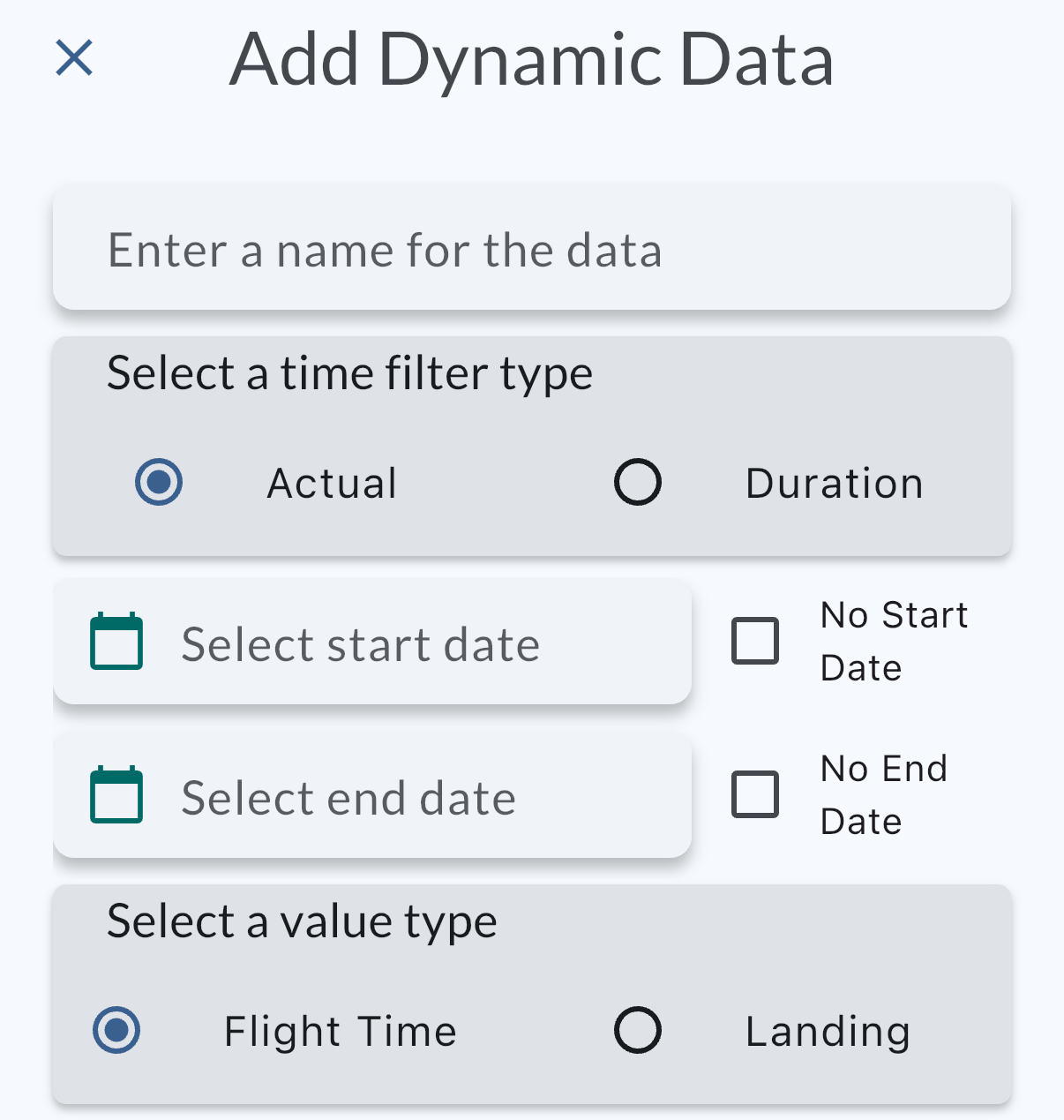The height and width of the screenshot is (1120, 1064).
Task: Select the Actual radio button circle
Action: point(159,482)
